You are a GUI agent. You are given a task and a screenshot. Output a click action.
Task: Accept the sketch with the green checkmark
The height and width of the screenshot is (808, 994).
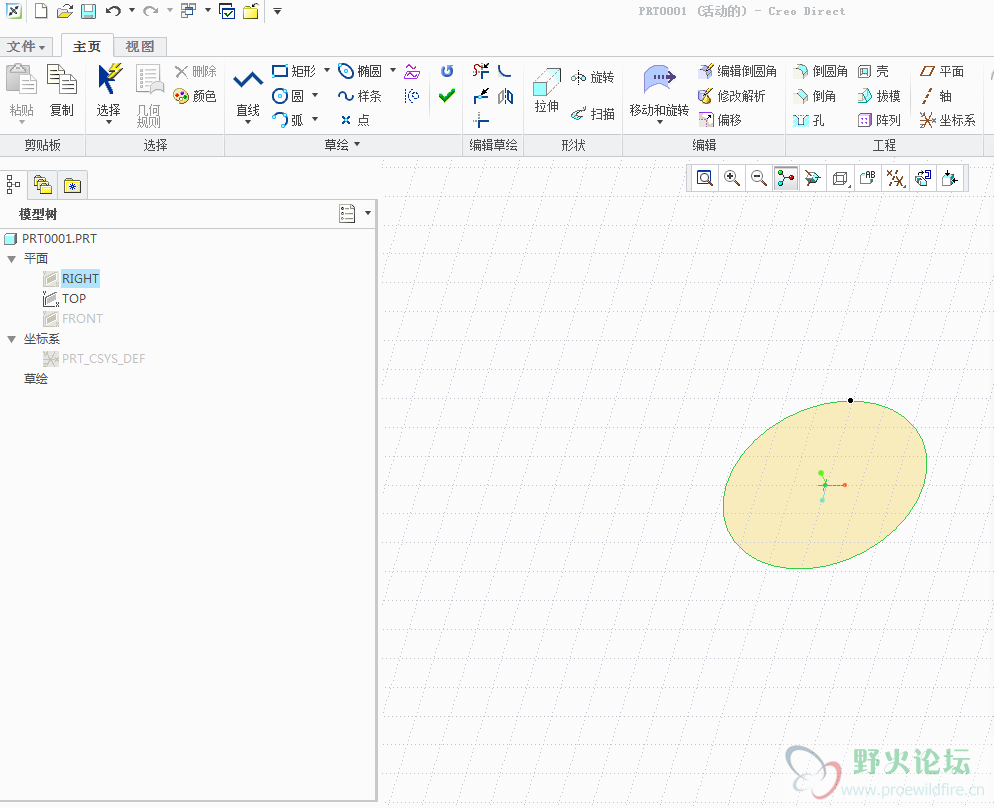(447, 96)
